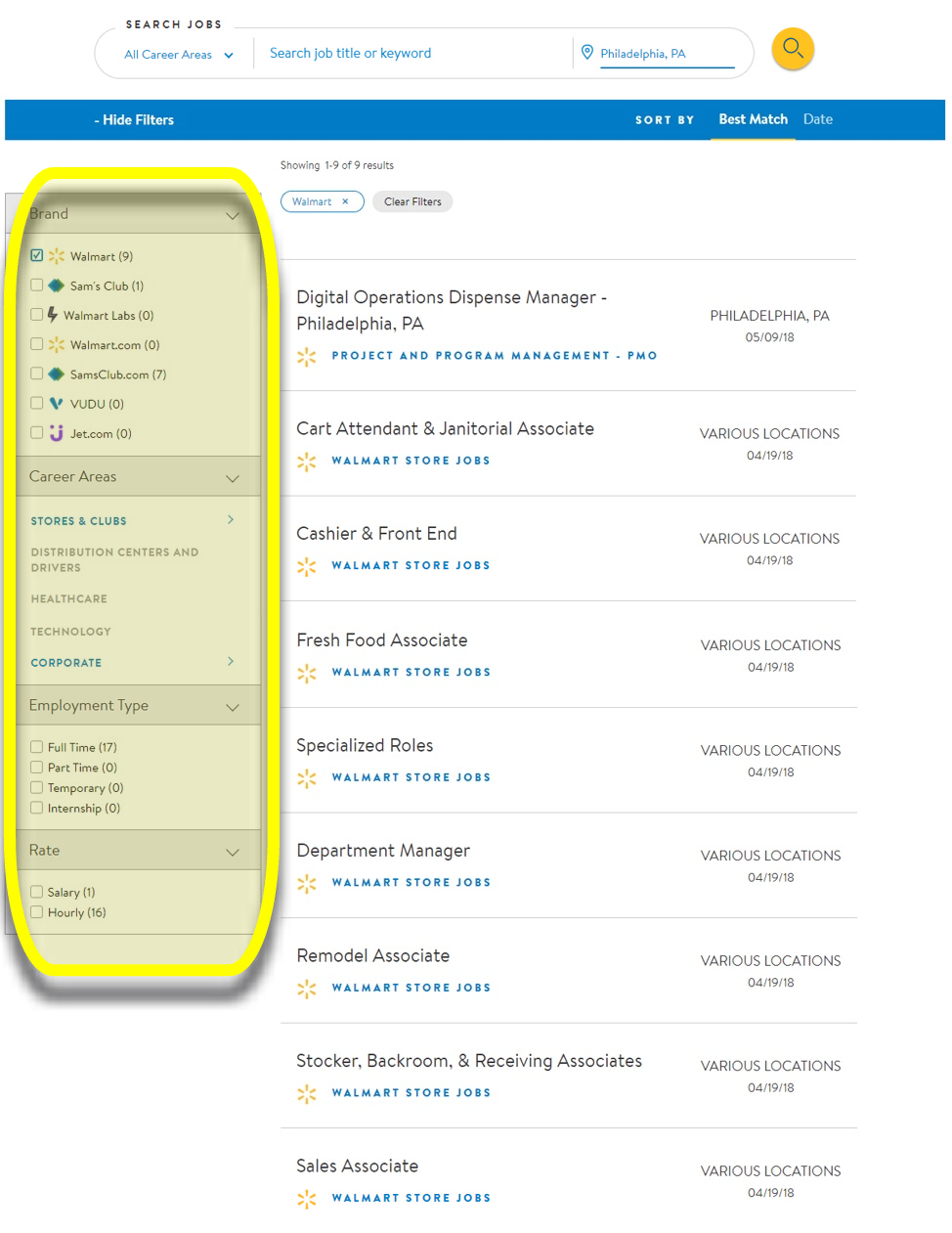Check the Walmart Labs (0) checkbox

click(x=36, y=314)
